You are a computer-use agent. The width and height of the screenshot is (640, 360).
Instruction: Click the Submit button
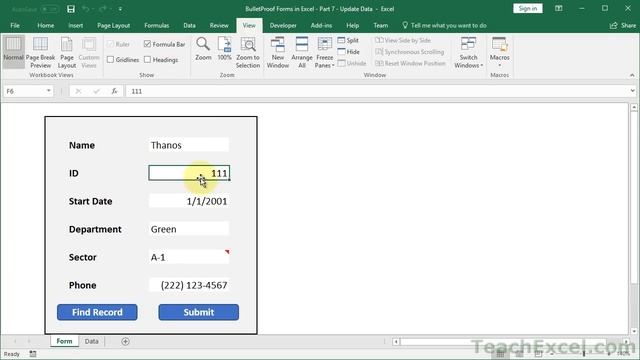198,312
